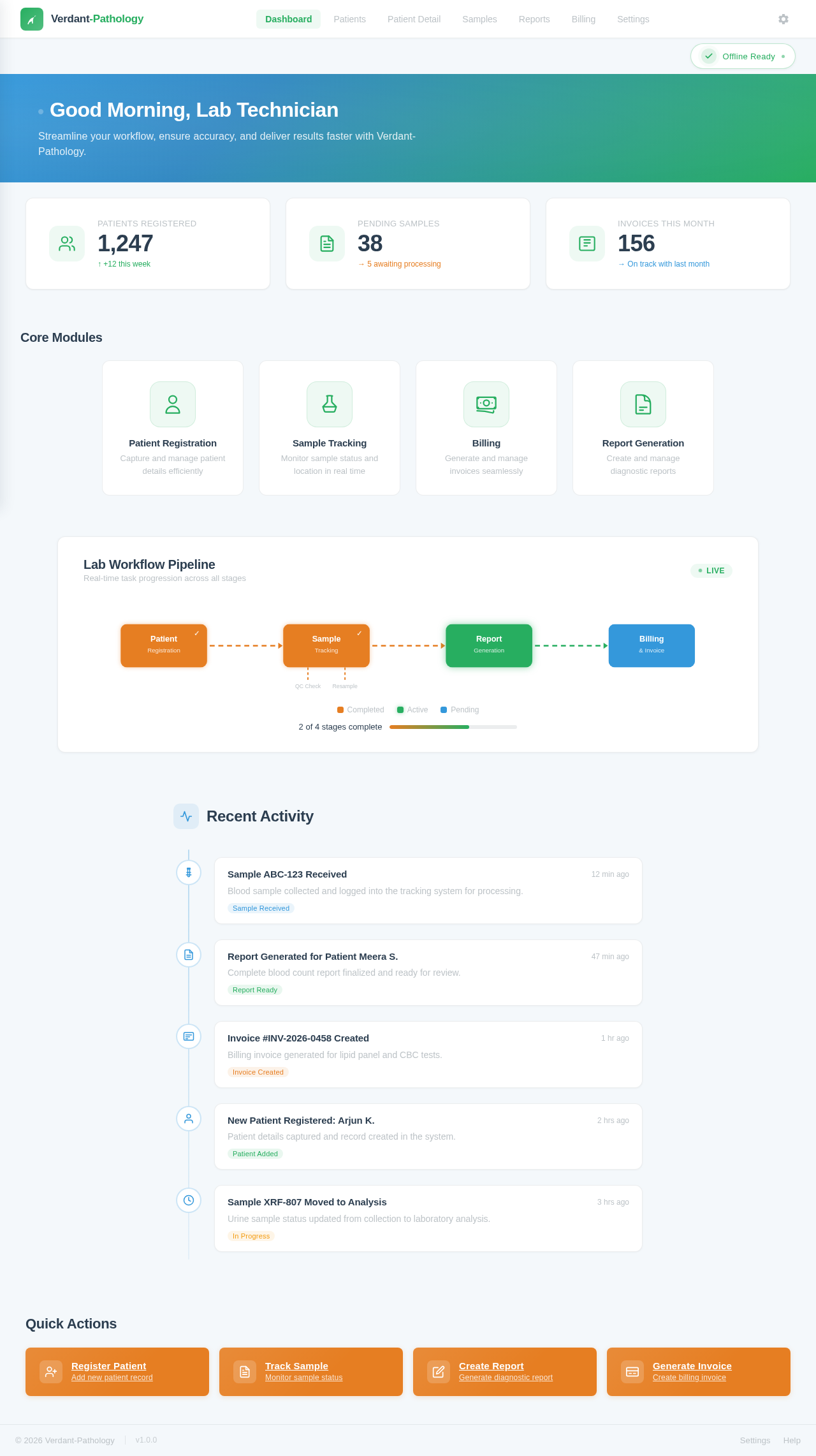816x1456 pixels.
Task: Click the Invoice Created tag
Action: pos(258,1072)
